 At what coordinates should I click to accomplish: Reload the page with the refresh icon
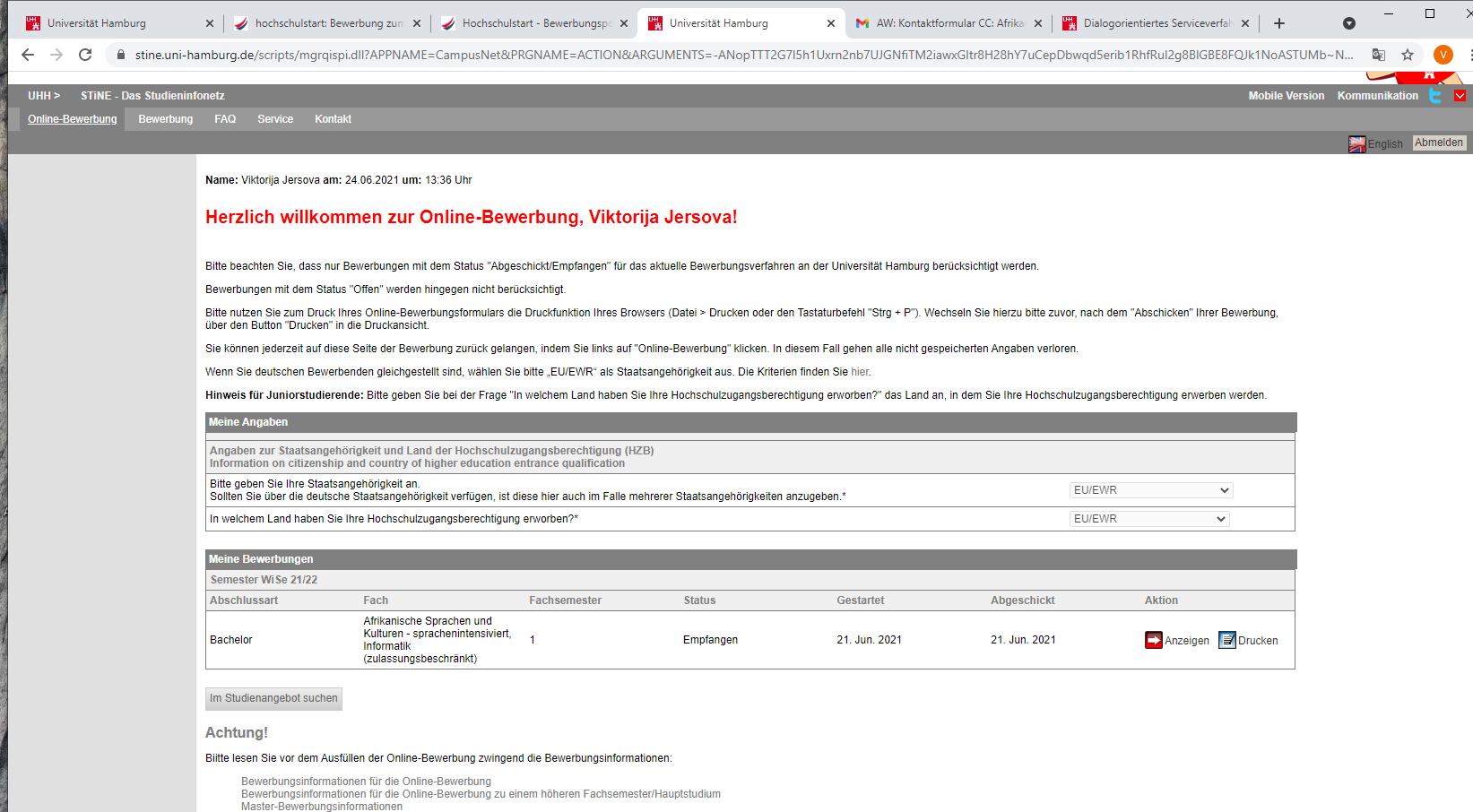85,55
